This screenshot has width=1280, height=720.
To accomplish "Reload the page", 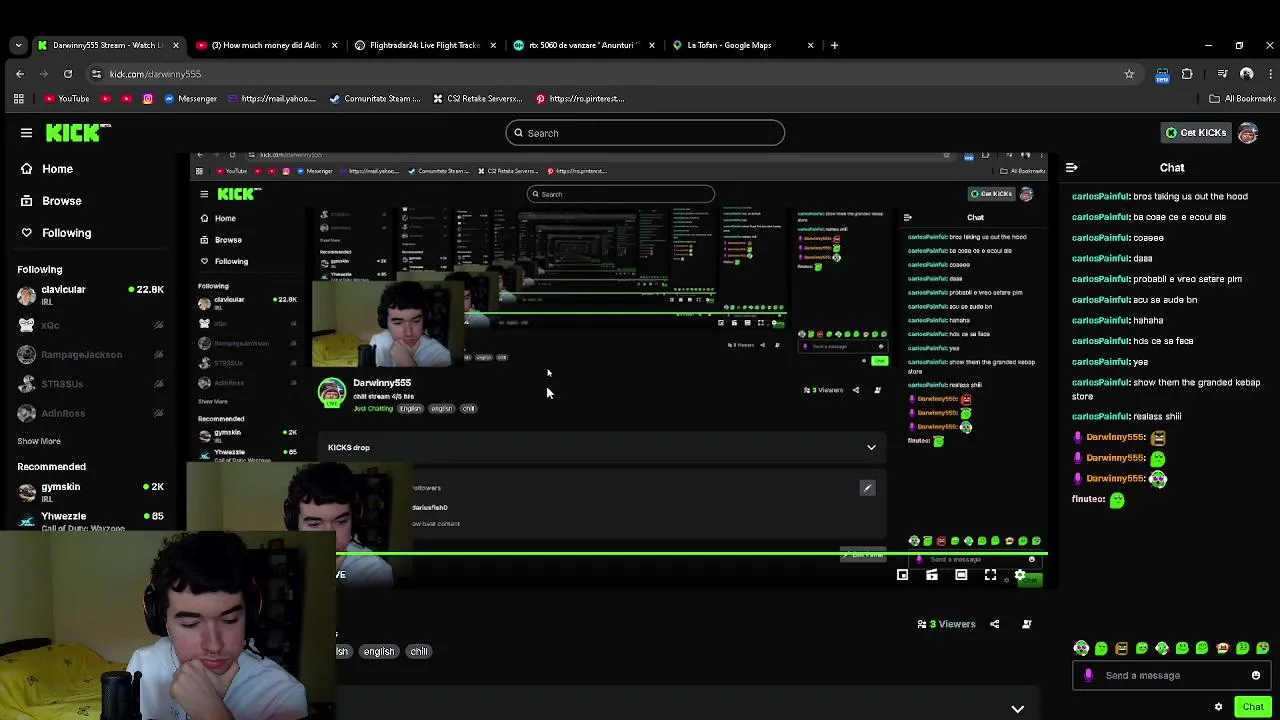I will [x=68, y=74].
